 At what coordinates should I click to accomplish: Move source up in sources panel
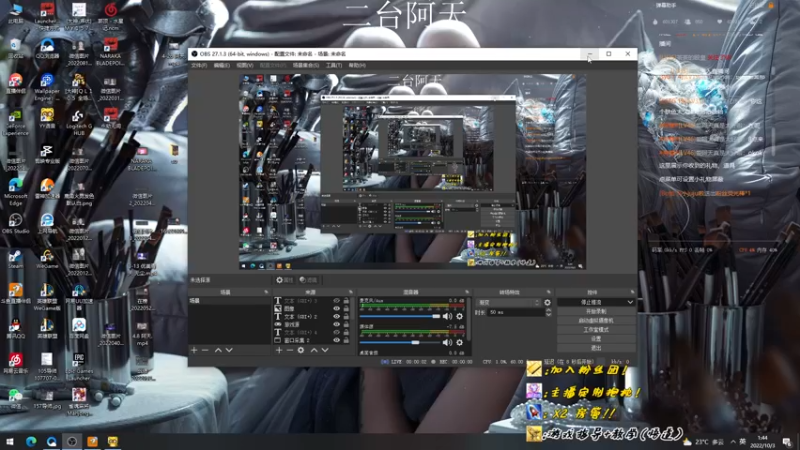coord(314,350)
